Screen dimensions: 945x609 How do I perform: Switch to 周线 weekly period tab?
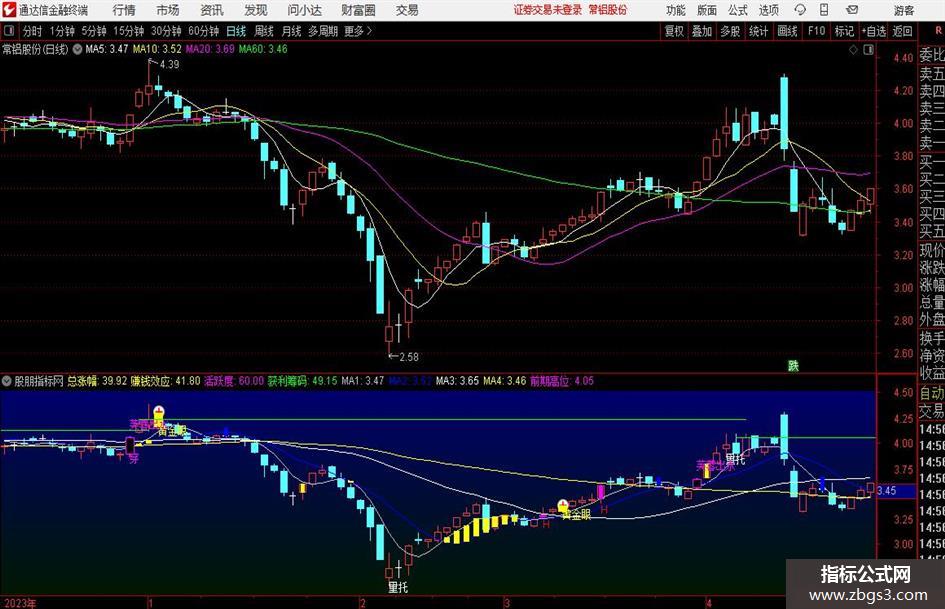(264, 31)
